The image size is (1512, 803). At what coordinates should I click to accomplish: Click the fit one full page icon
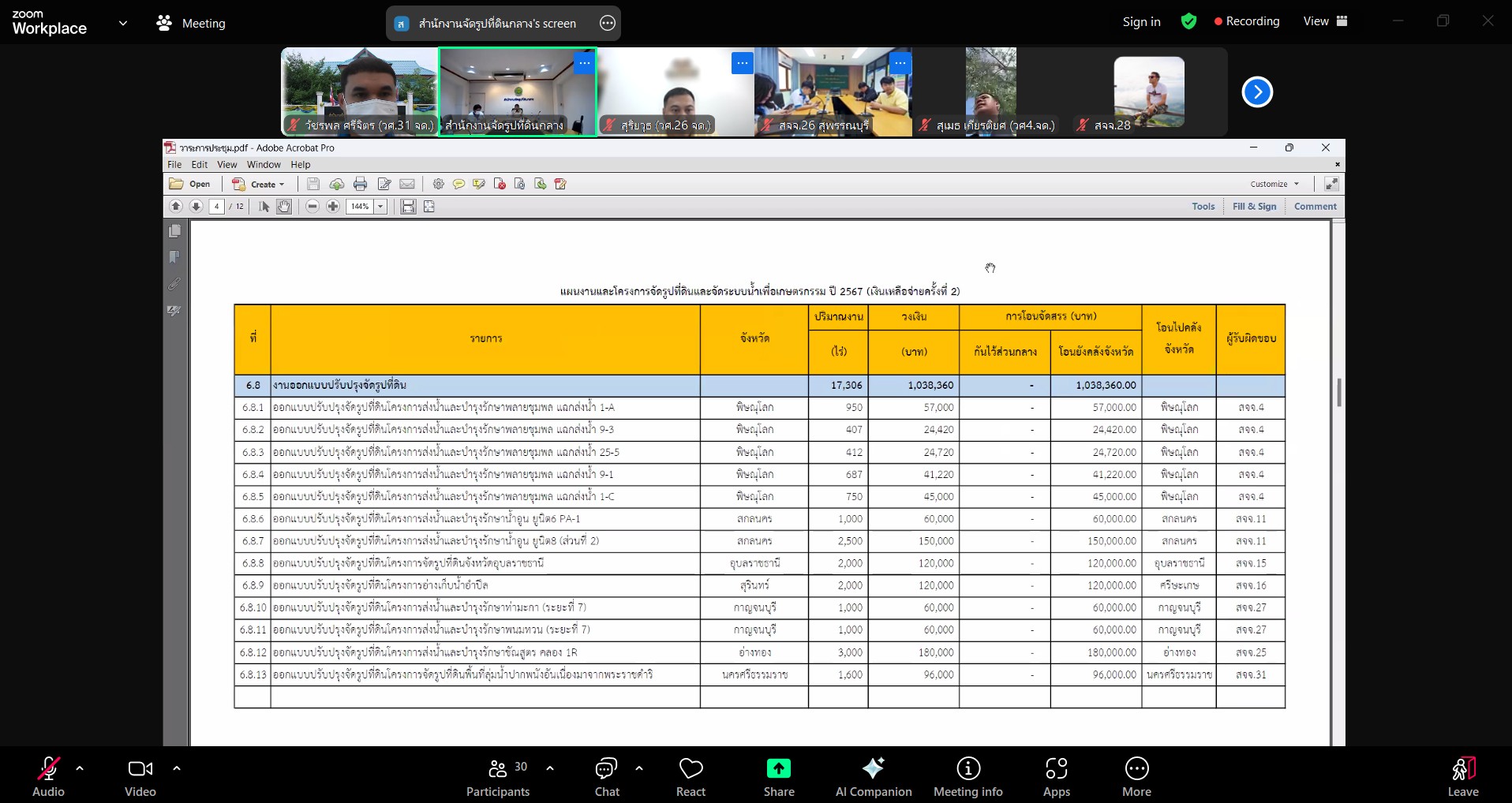[x=429, y=206]
